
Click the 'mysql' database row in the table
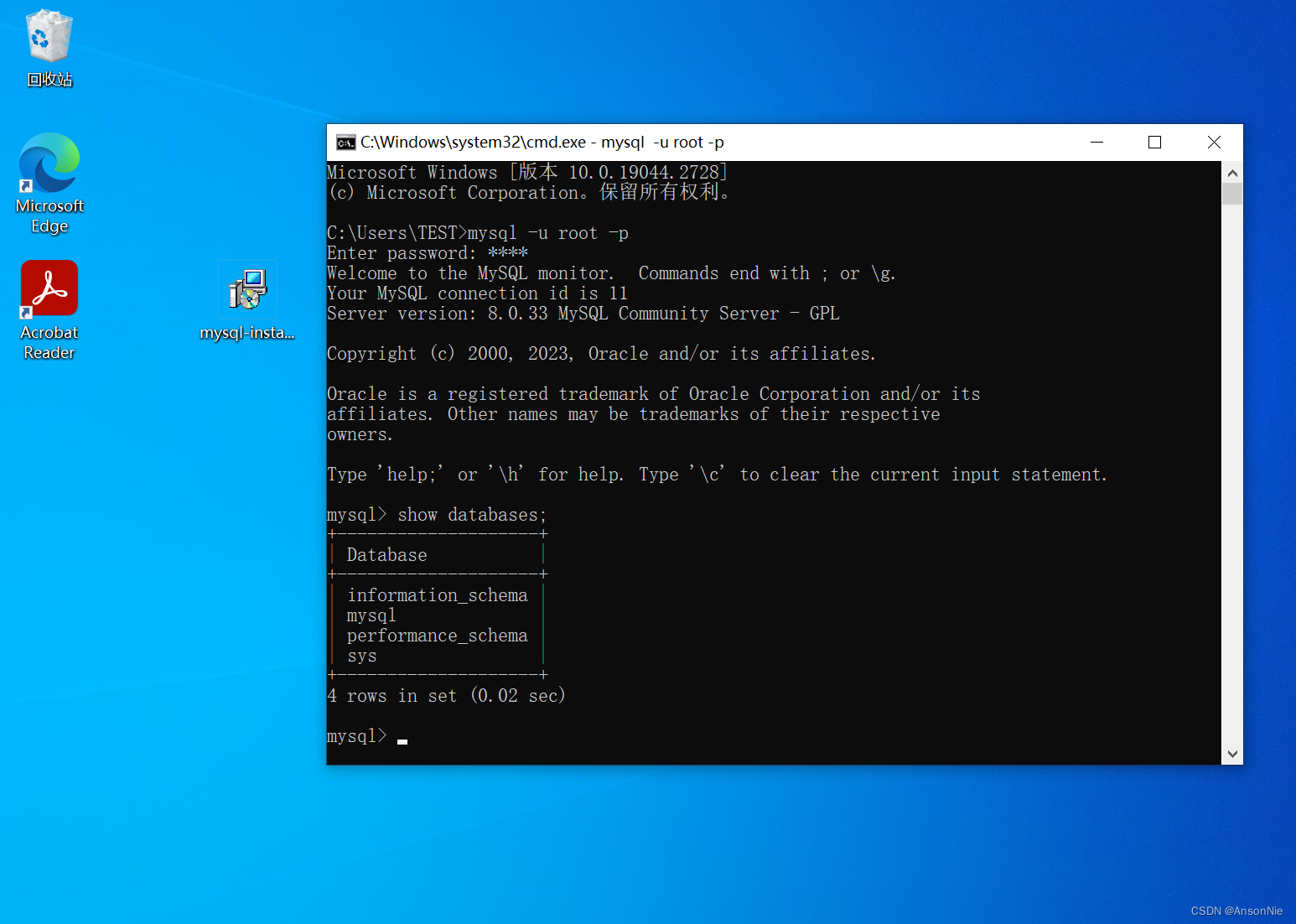(x=371, y=615)
